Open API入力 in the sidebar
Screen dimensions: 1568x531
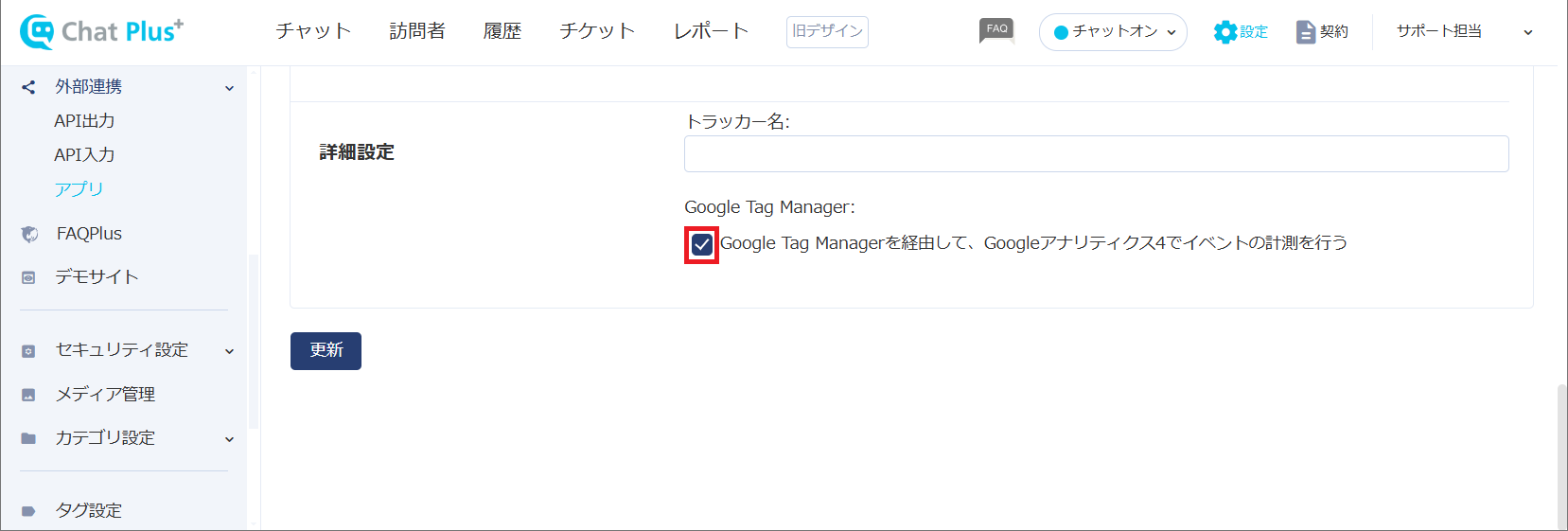pos(84,155)
